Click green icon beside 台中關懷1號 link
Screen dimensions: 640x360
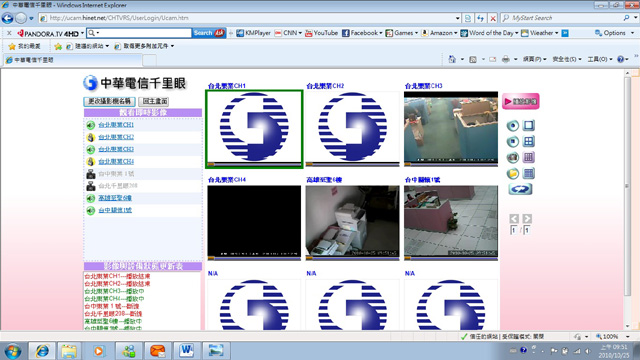click(x=91, y=211)
